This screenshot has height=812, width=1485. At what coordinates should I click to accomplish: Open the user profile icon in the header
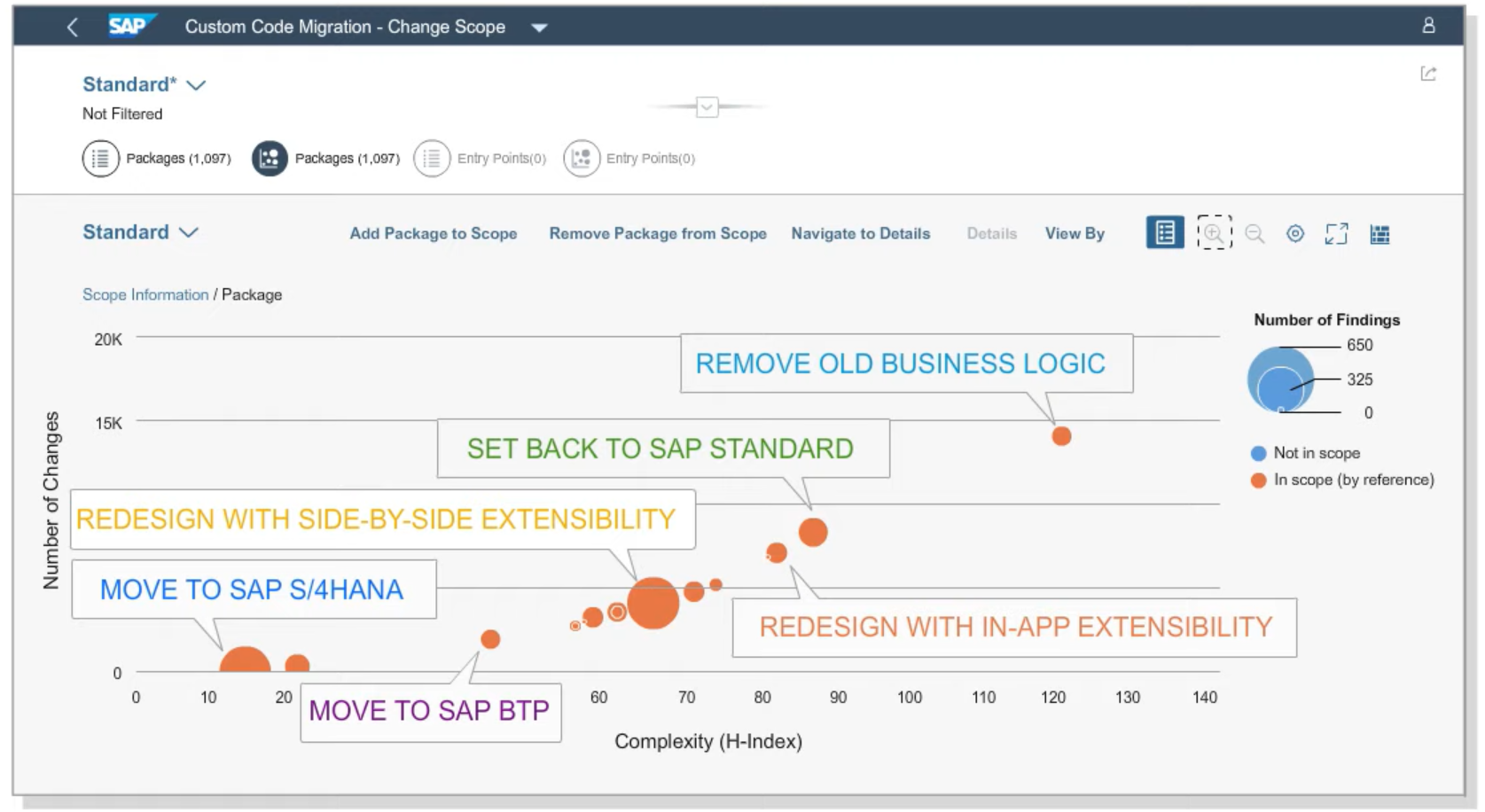(x=1431, y=26)
